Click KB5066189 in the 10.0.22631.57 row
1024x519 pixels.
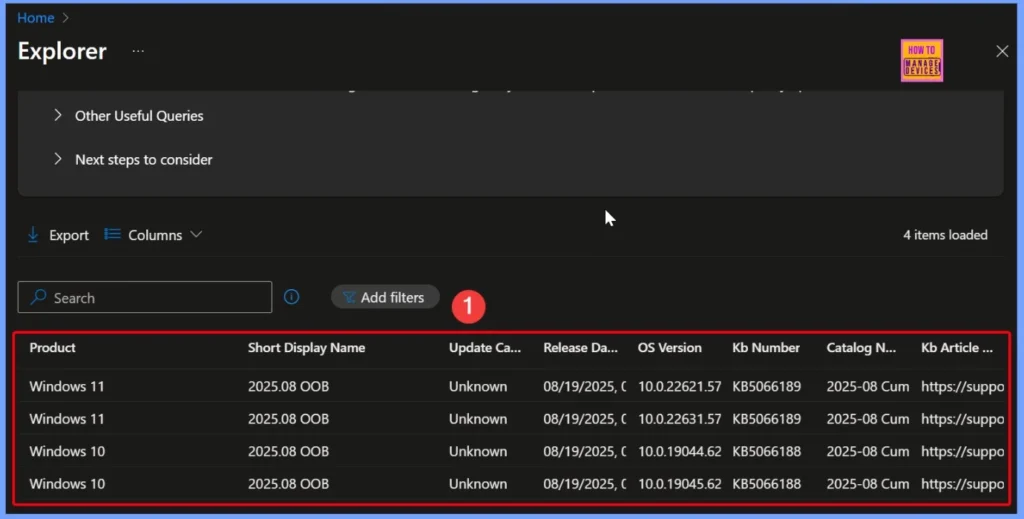(766, 419)
